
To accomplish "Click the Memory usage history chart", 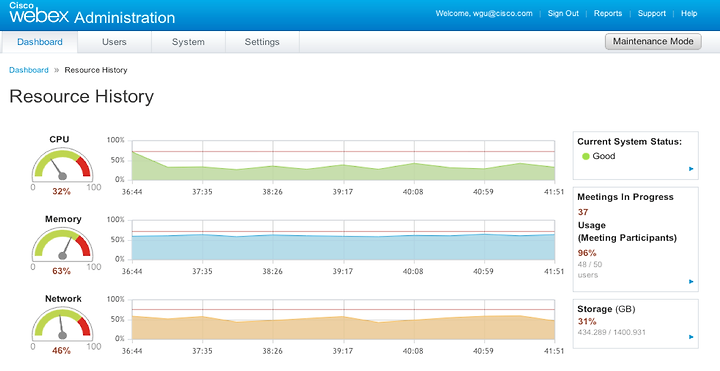I will [x=343, y=240].
